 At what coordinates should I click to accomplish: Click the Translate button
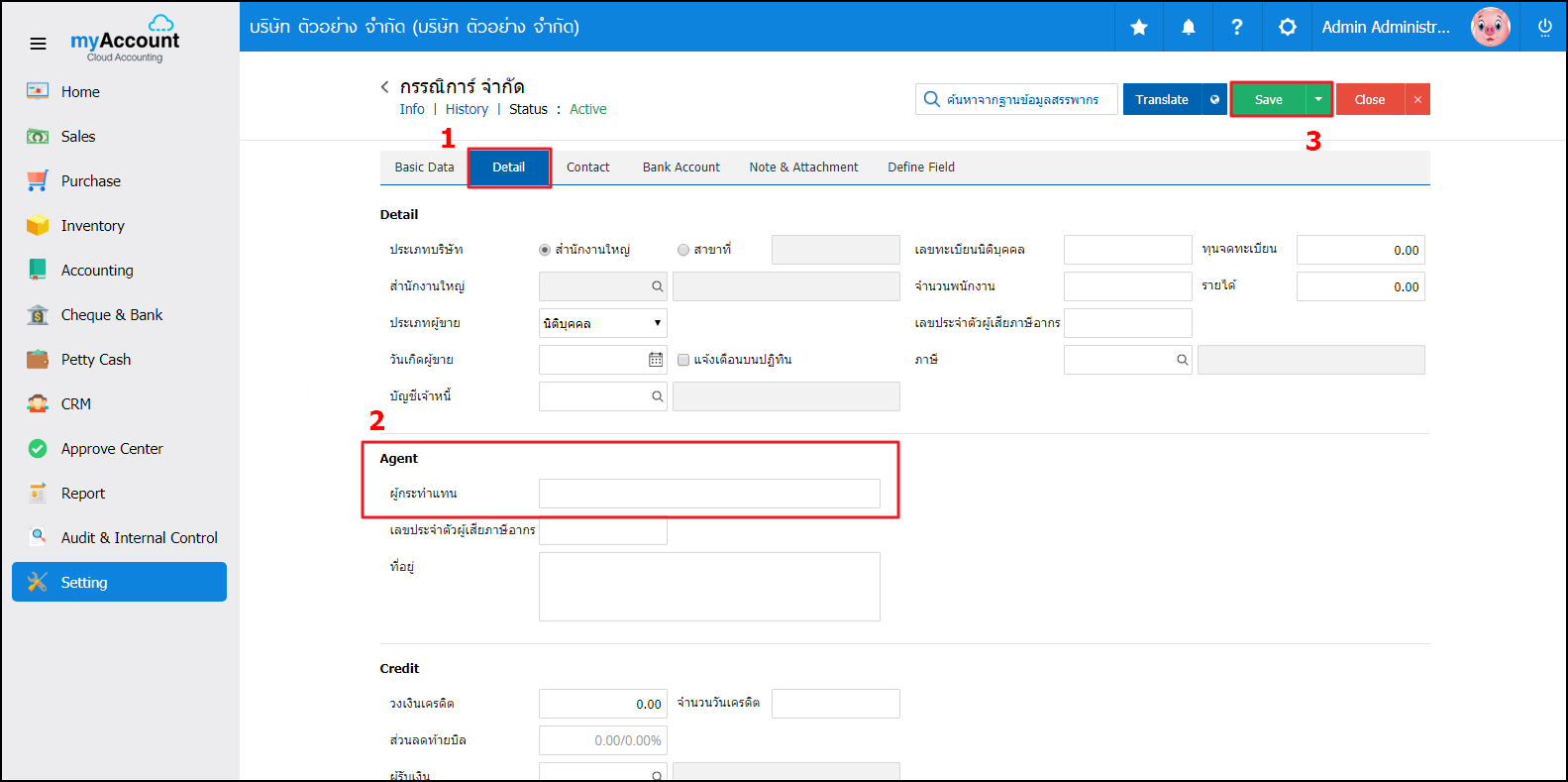click(x=1162, y=99)
